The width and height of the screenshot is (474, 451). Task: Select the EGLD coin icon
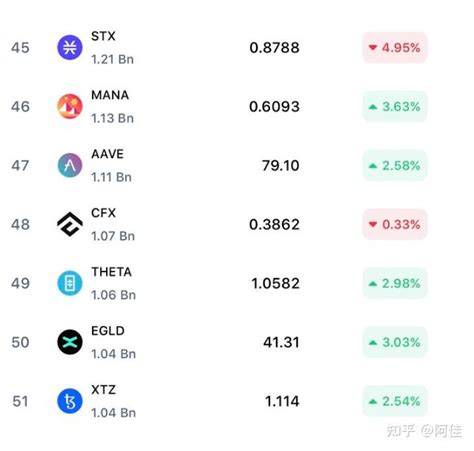click(x=70, y=342)
